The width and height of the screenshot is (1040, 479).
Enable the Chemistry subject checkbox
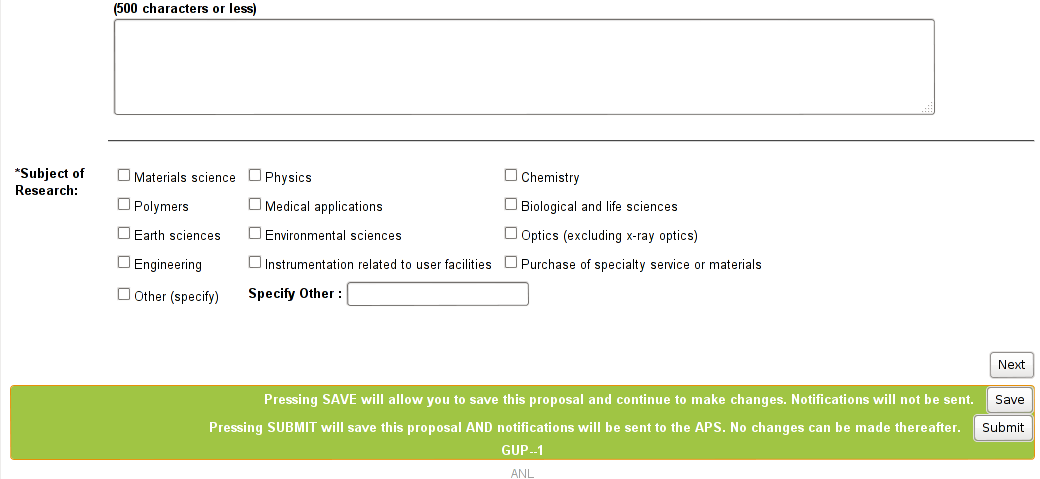click(x=511, y=176)
